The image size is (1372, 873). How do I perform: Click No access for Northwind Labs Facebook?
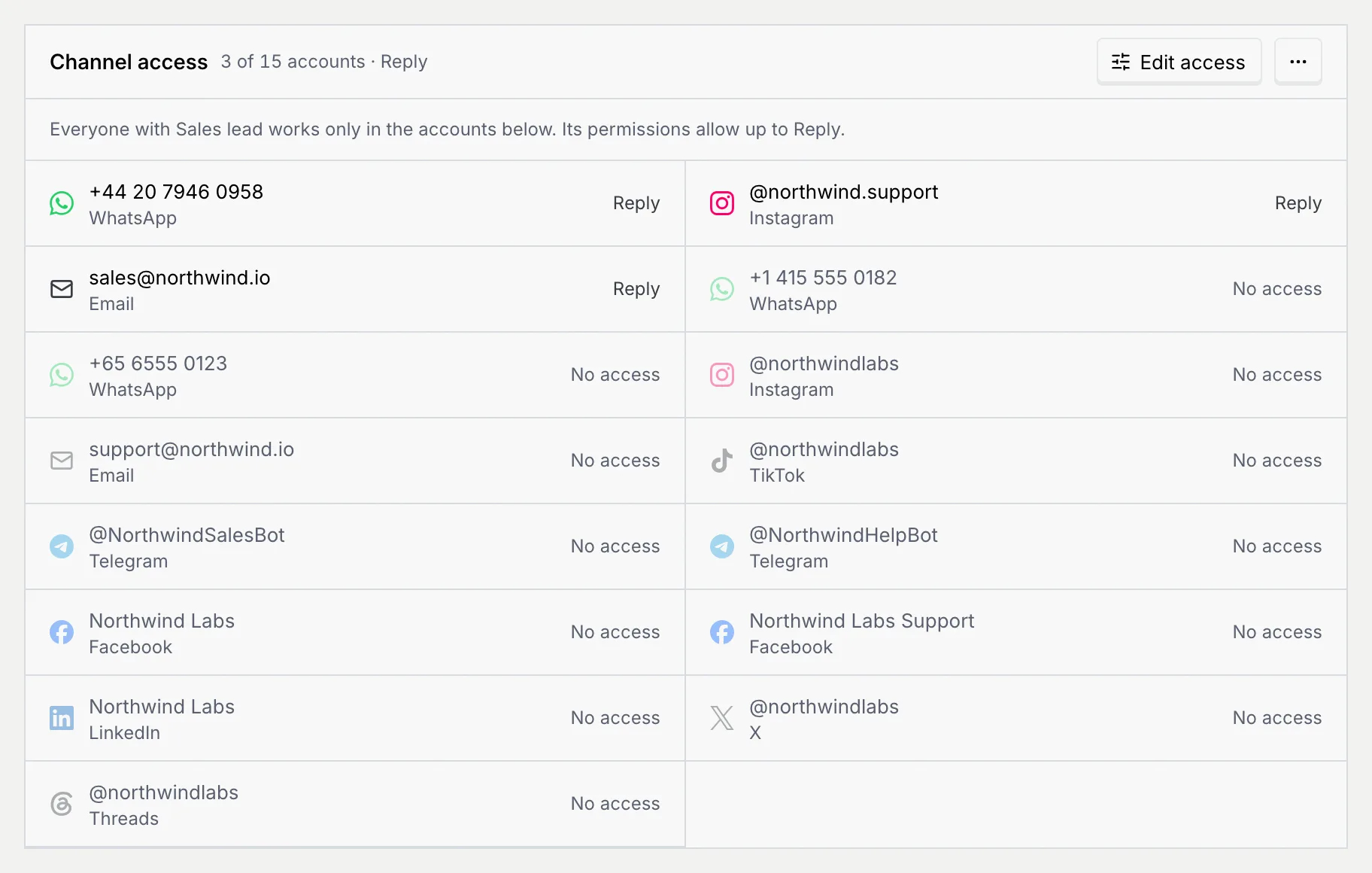[x=615, y=632]
